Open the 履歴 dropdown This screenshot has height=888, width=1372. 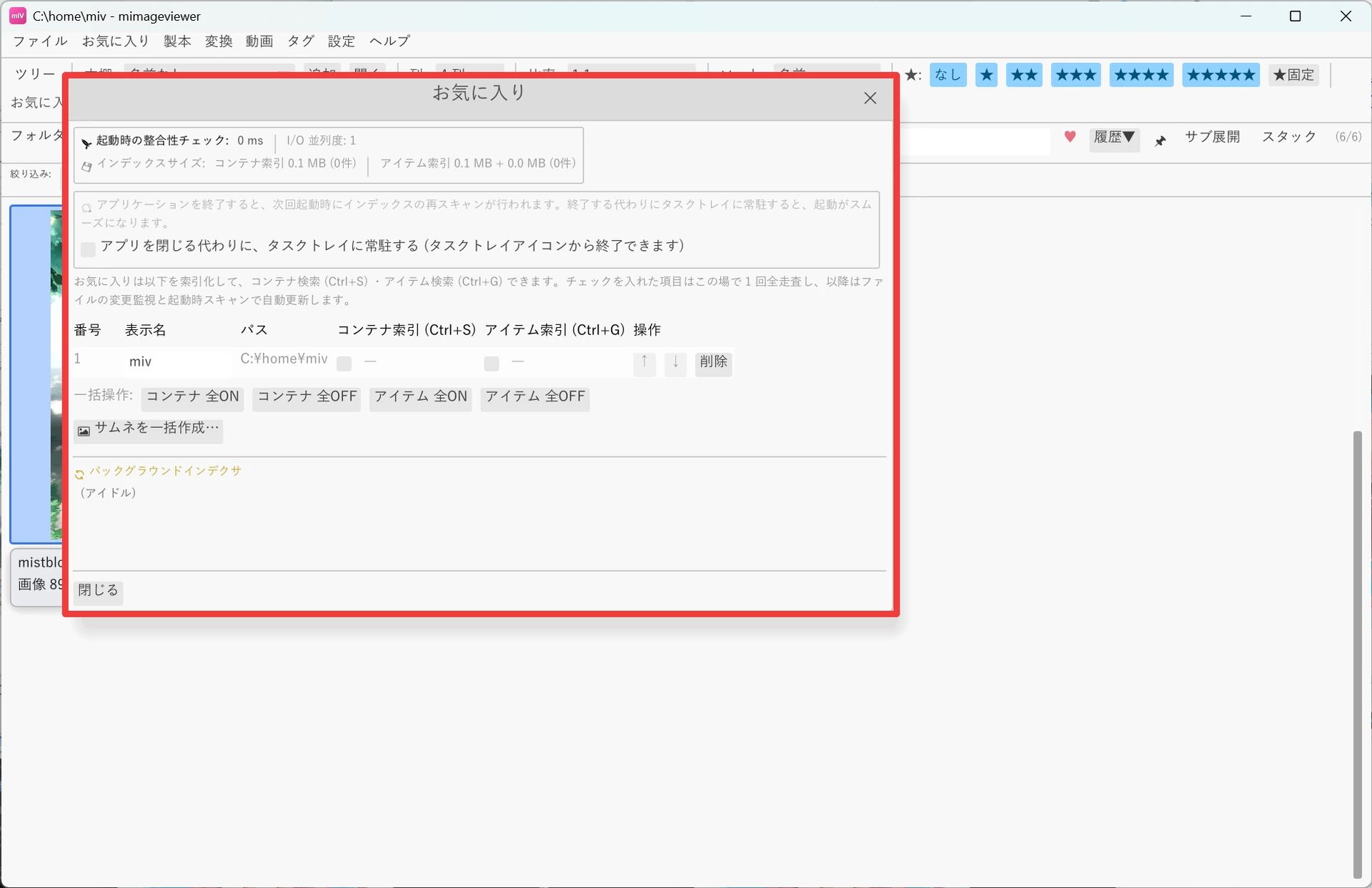(x=1114, y=138)
